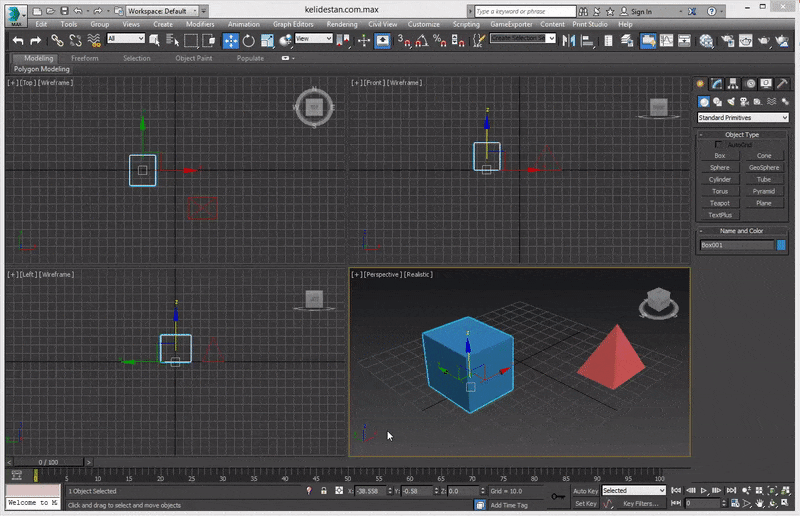Open the 3ds Max application menu button
Viewport: 800px width, 516px height.
16,15
